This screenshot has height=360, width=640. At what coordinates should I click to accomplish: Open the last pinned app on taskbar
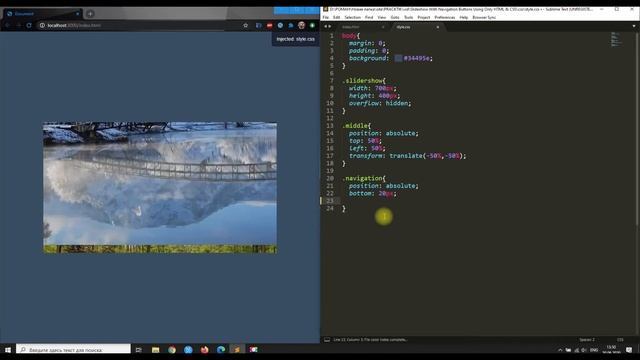pyautogui.click(x=253, y=350)
